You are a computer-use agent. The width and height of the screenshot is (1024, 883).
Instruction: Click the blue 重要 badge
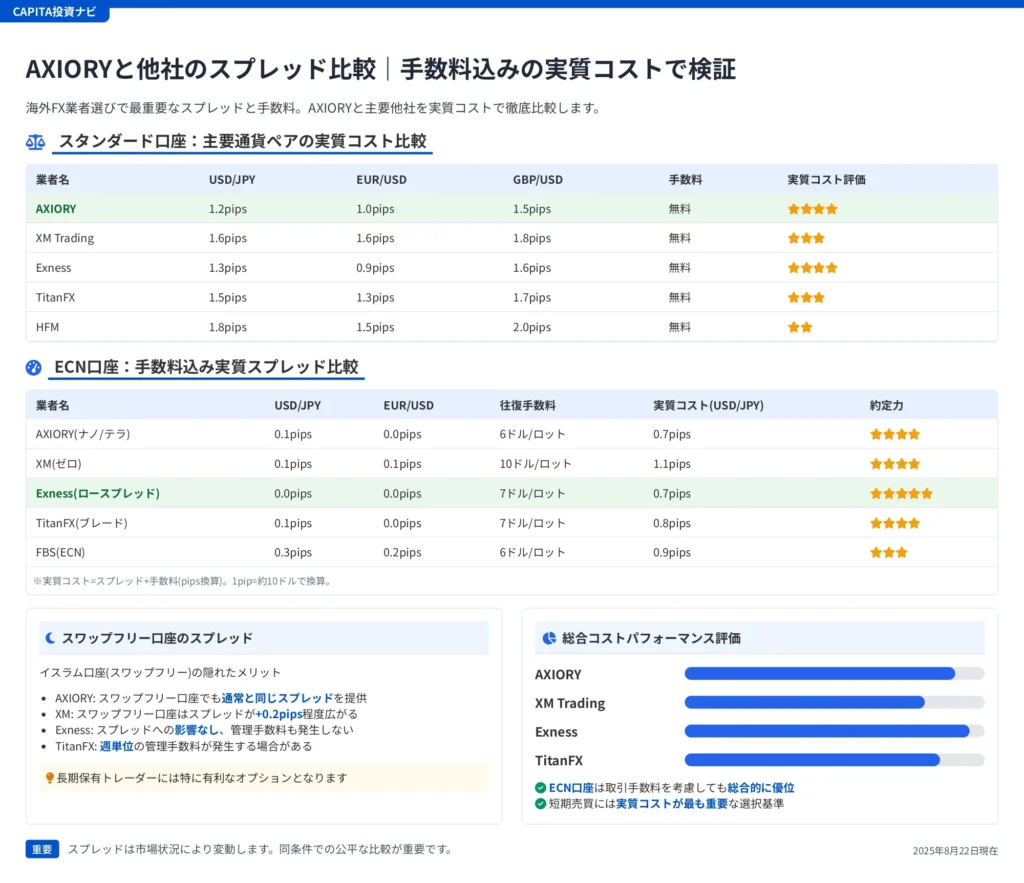tap(42, 849)
